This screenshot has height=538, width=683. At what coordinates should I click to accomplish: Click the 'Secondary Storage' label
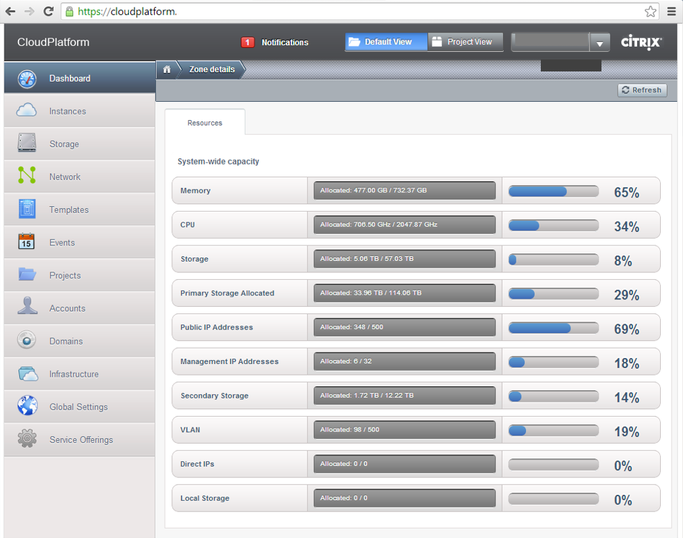tap(214, 396)
